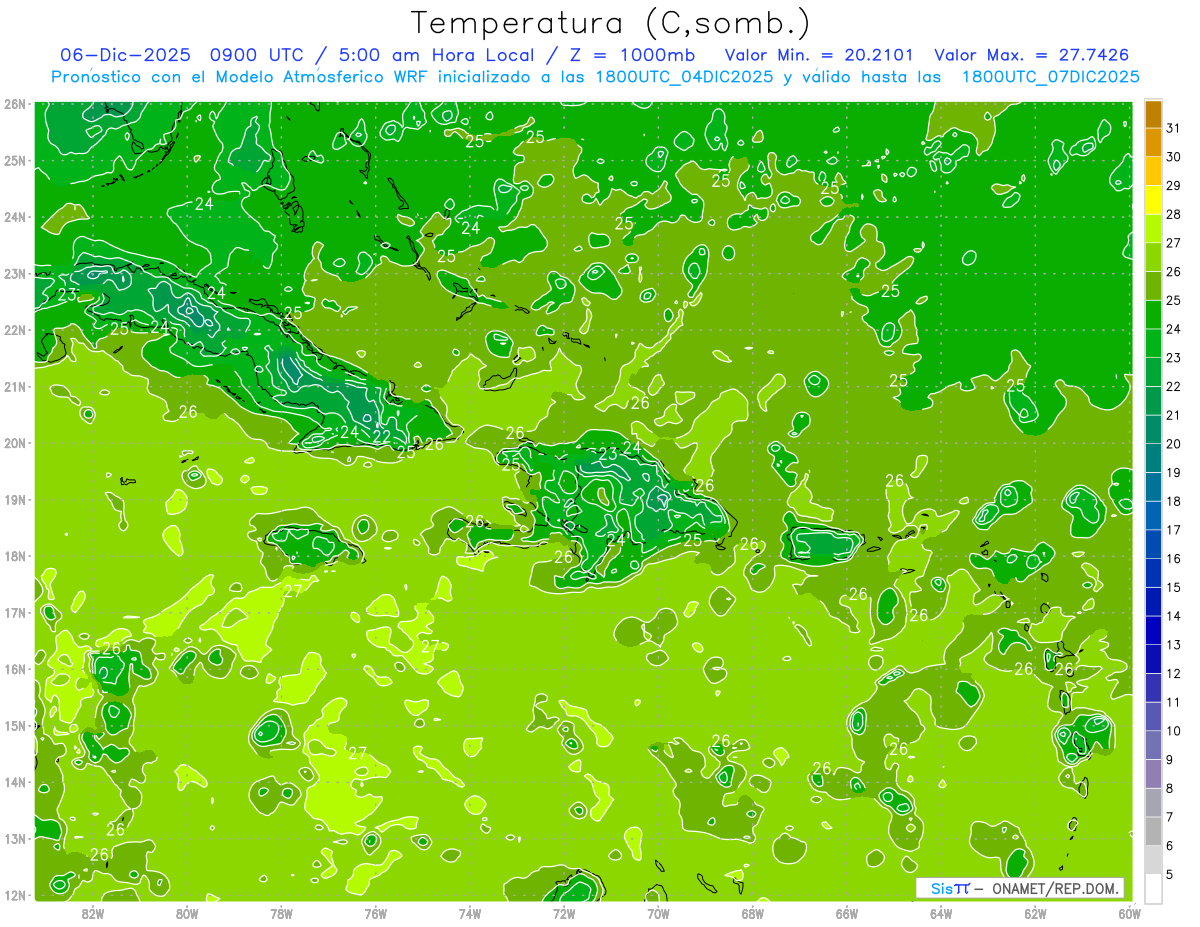This screenshot has height=927, width=1200.
Task: Click the 76W longitude axis label
Action: 375,913
